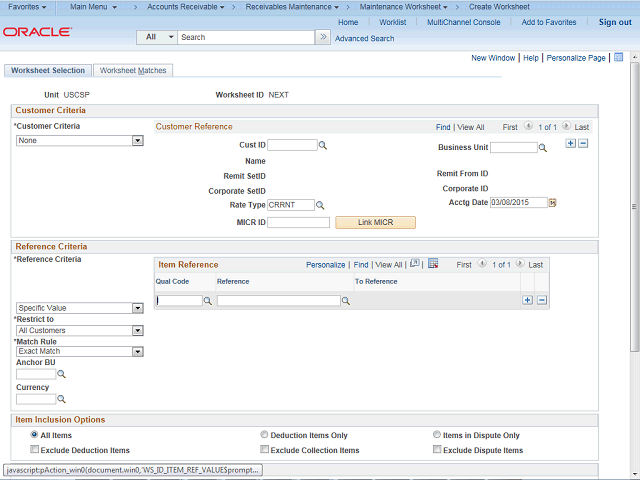This screenshot has height=480, width=640.
Task: Click the Business Unit lookup icon
Action: point(543,148)
